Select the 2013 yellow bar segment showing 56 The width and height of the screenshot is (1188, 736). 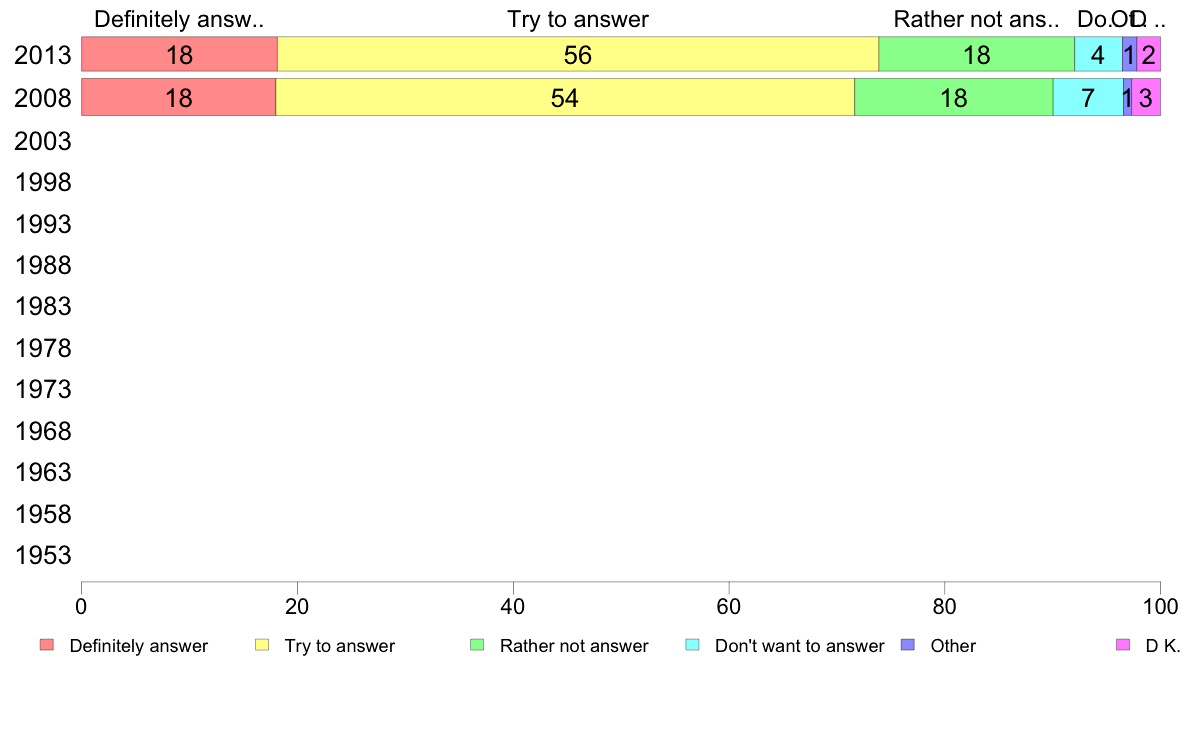point(578,55)
